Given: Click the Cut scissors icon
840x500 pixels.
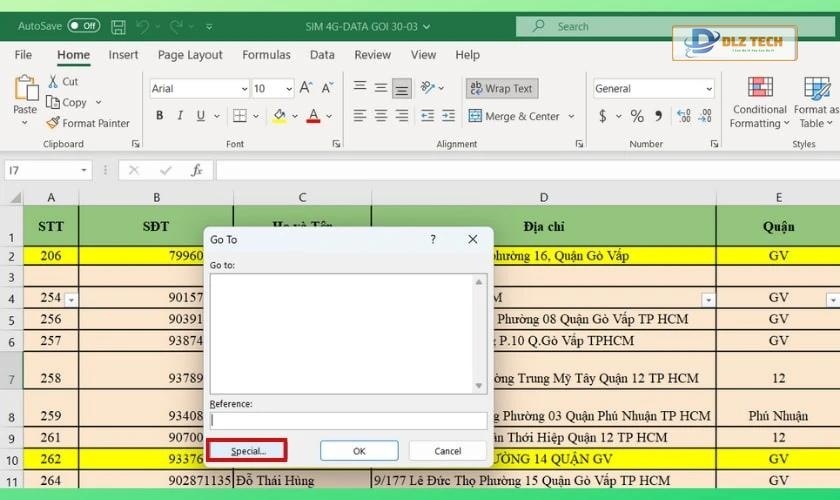Looking at the screenshot, I should (53, 81).
